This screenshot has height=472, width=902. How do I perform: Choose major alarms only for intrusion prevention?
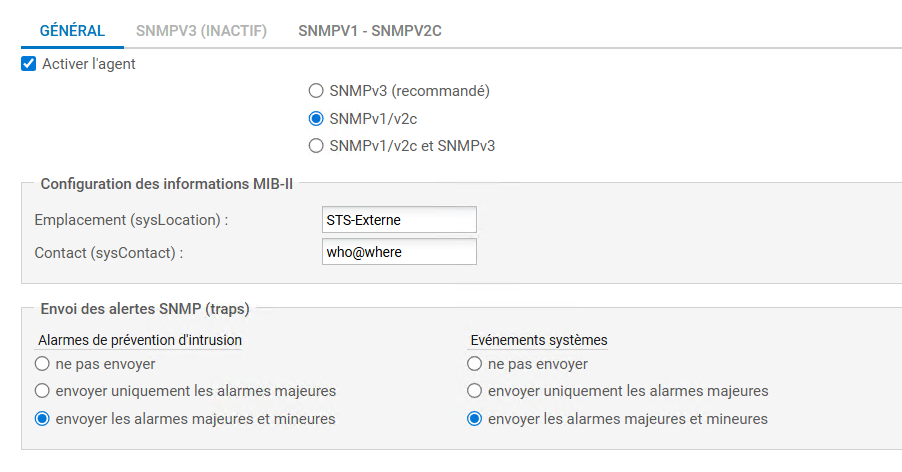pyautogui.click(x=42, y=391)
